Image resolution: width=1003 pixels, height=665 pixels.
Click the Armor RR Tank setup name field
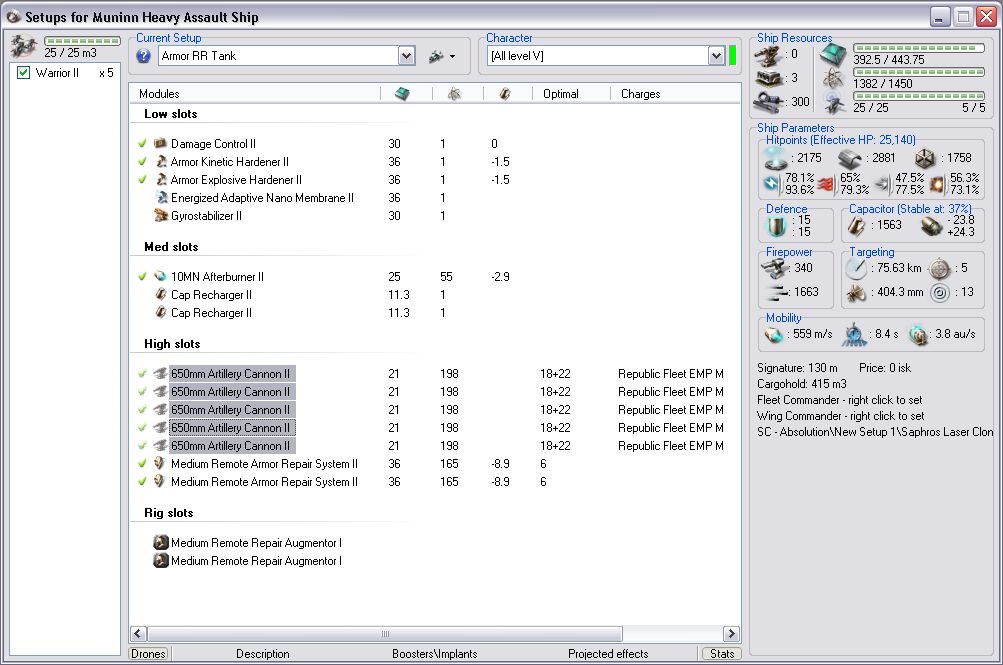point(278,56)
